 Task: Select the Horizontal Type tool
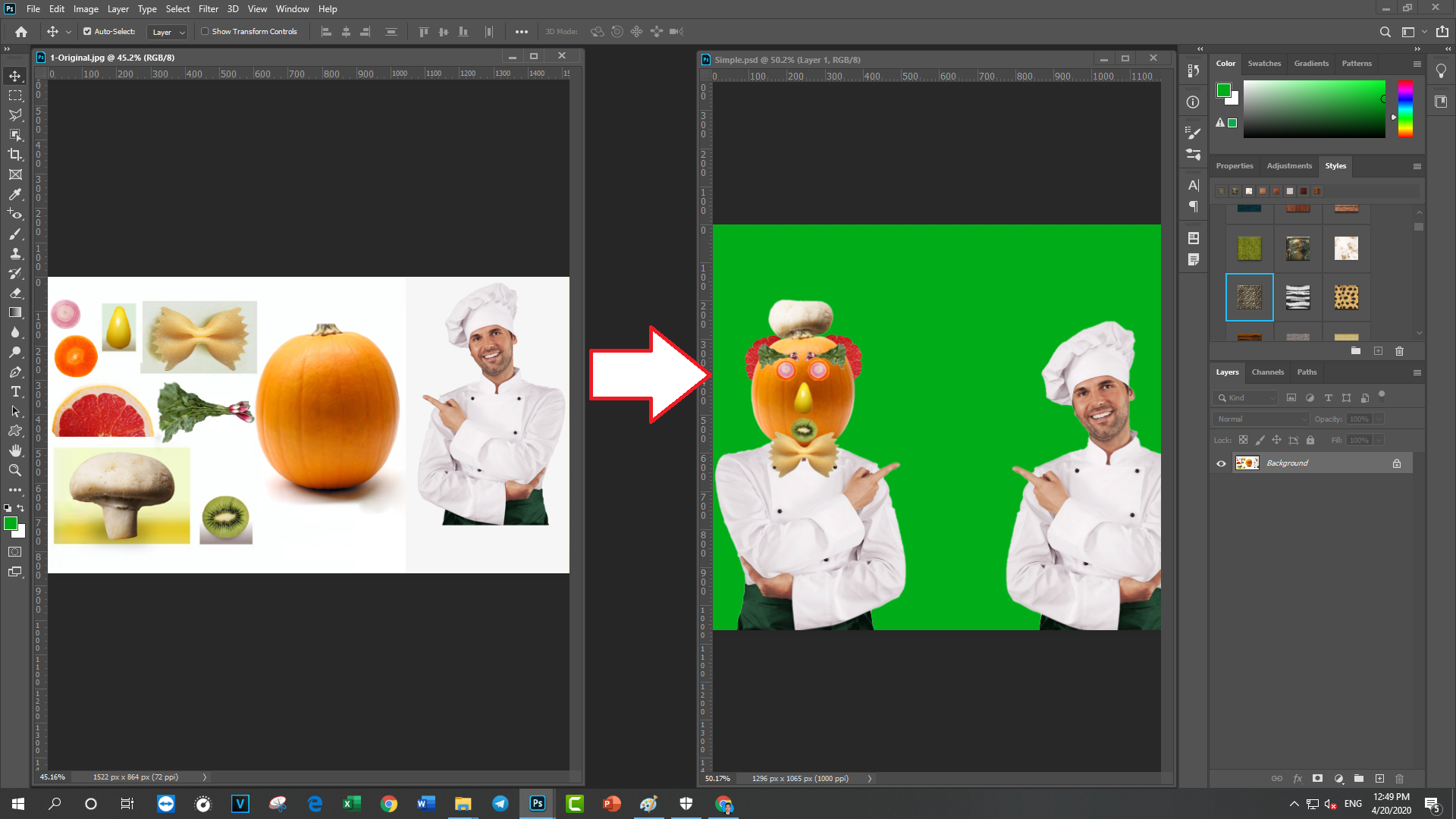15,392
